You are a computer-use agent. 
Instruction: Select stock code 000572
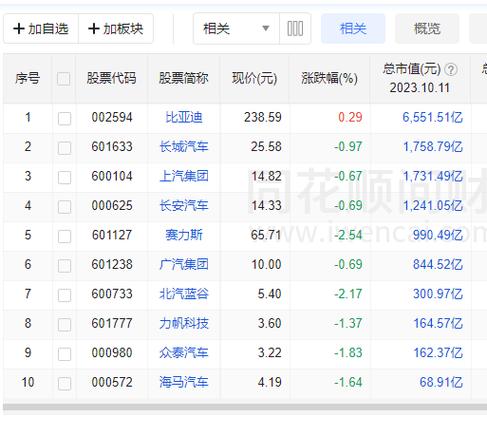click(112, 382)
